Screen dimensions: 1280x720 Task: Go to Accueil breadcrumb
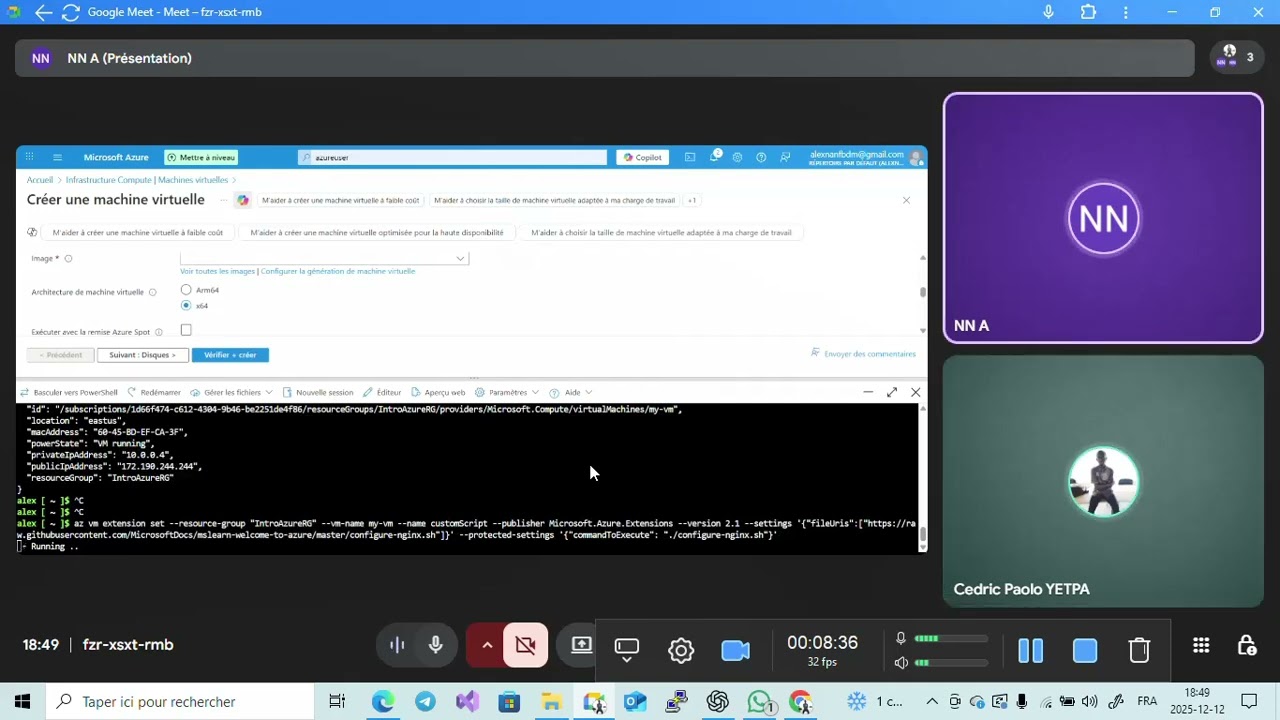(x=40, y=180)
